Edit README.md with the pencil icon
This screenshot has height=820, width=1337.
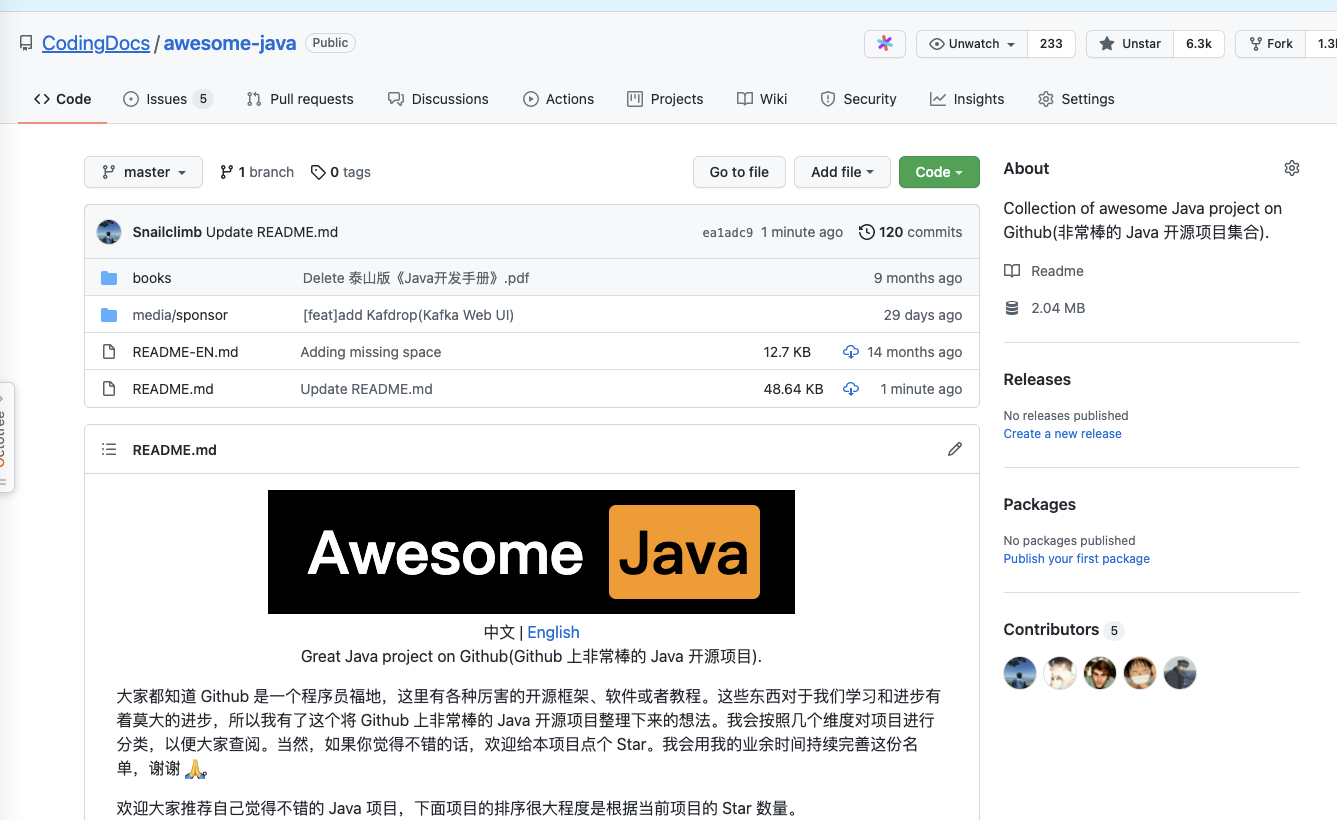(x=955, y=449)
